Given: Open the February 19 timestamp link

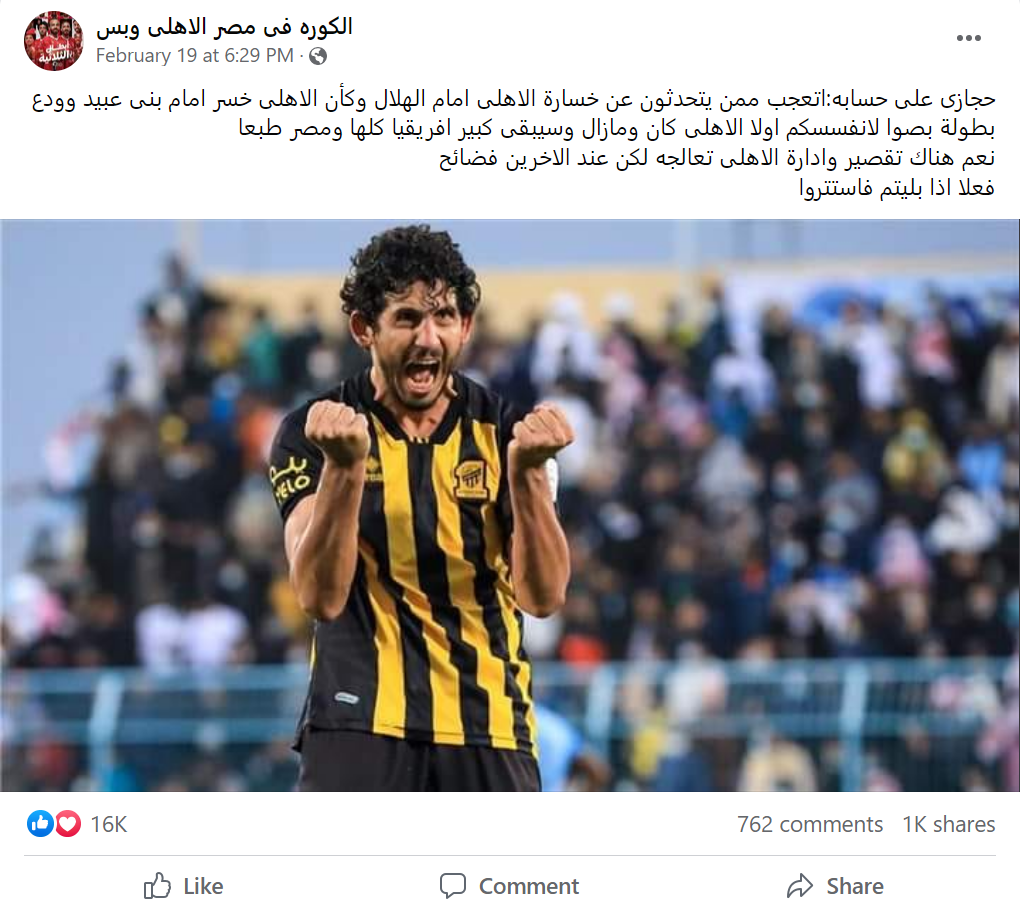Looking at the screenshot, I should coord(195,56).
